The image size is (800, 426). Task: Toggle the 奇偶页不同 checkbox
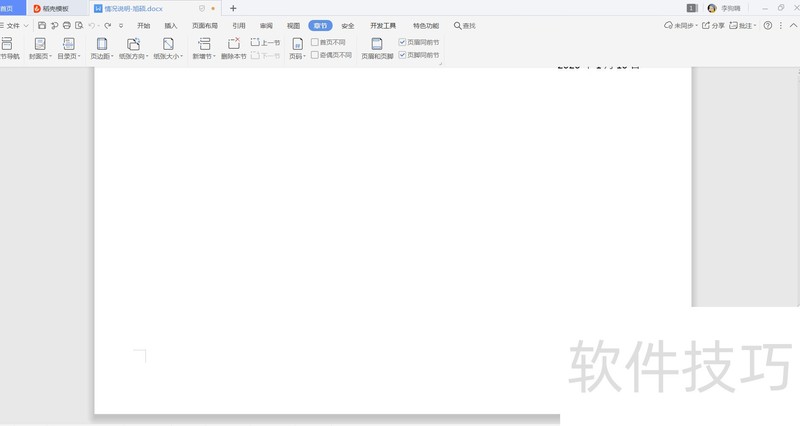point(315,55)
